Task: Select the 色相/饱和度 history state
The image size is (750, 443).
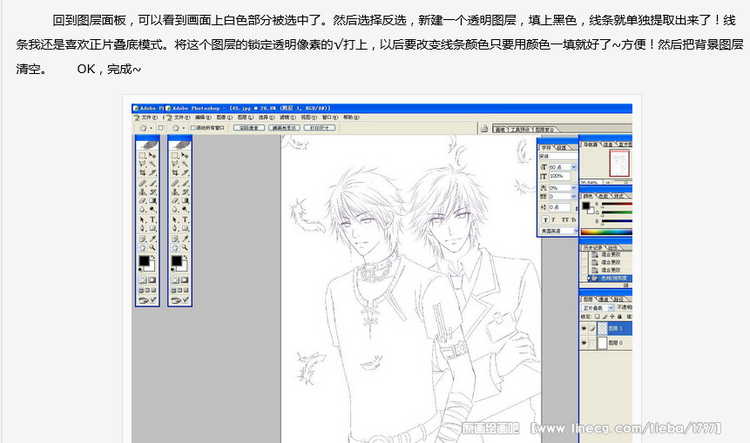Action: (610, 278)
